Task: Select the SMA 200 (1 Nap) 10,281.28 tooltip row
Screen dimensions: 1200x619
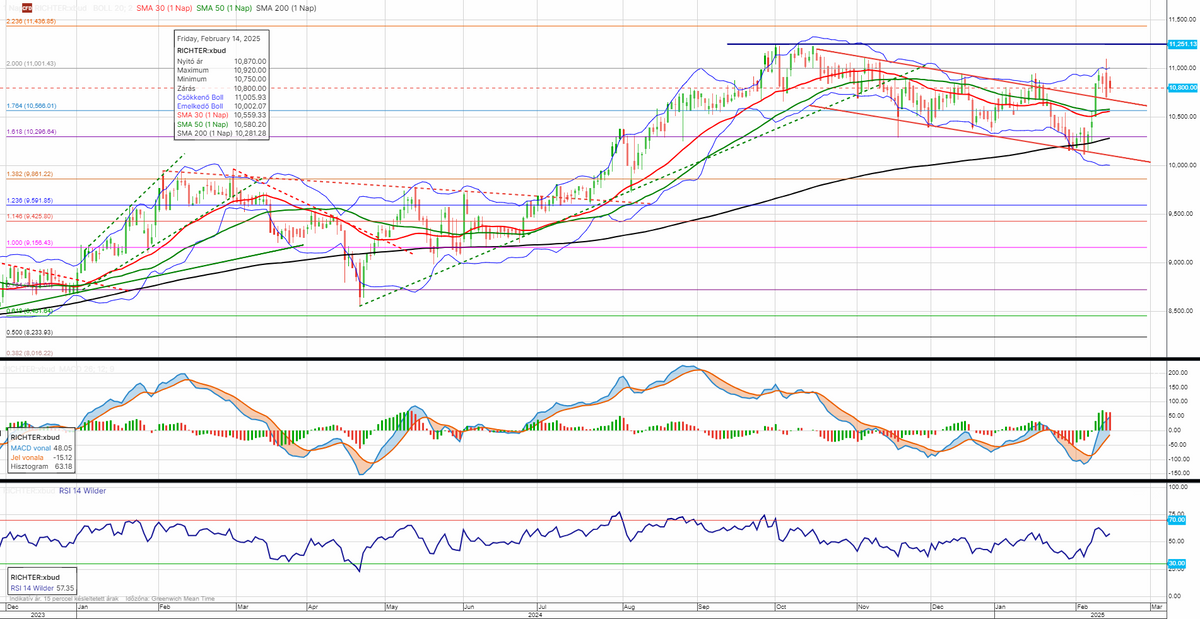Action: click(x=221, y=133)
